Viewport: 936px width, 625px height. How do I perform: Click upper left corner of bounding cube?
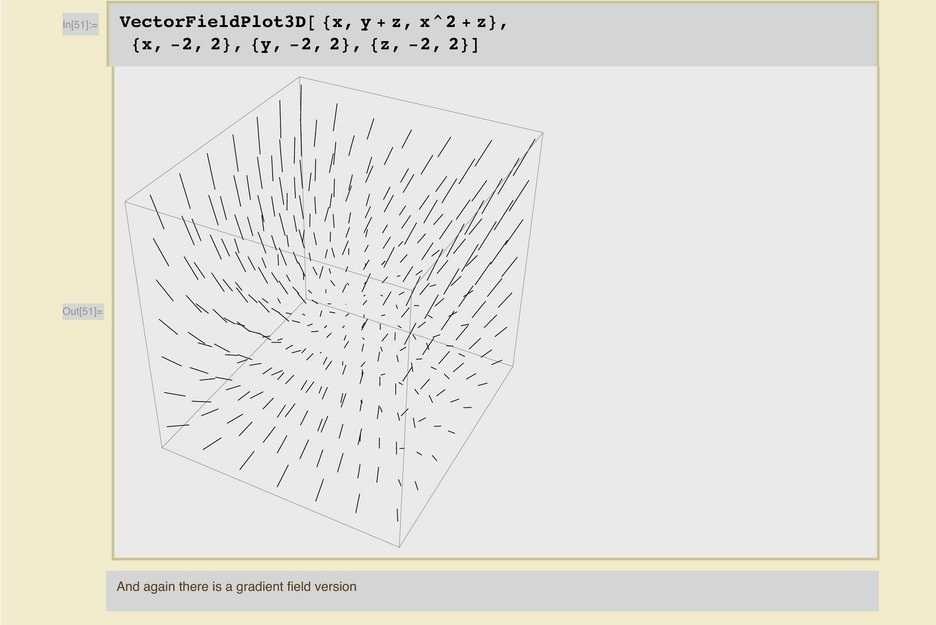tap(125, 202)
